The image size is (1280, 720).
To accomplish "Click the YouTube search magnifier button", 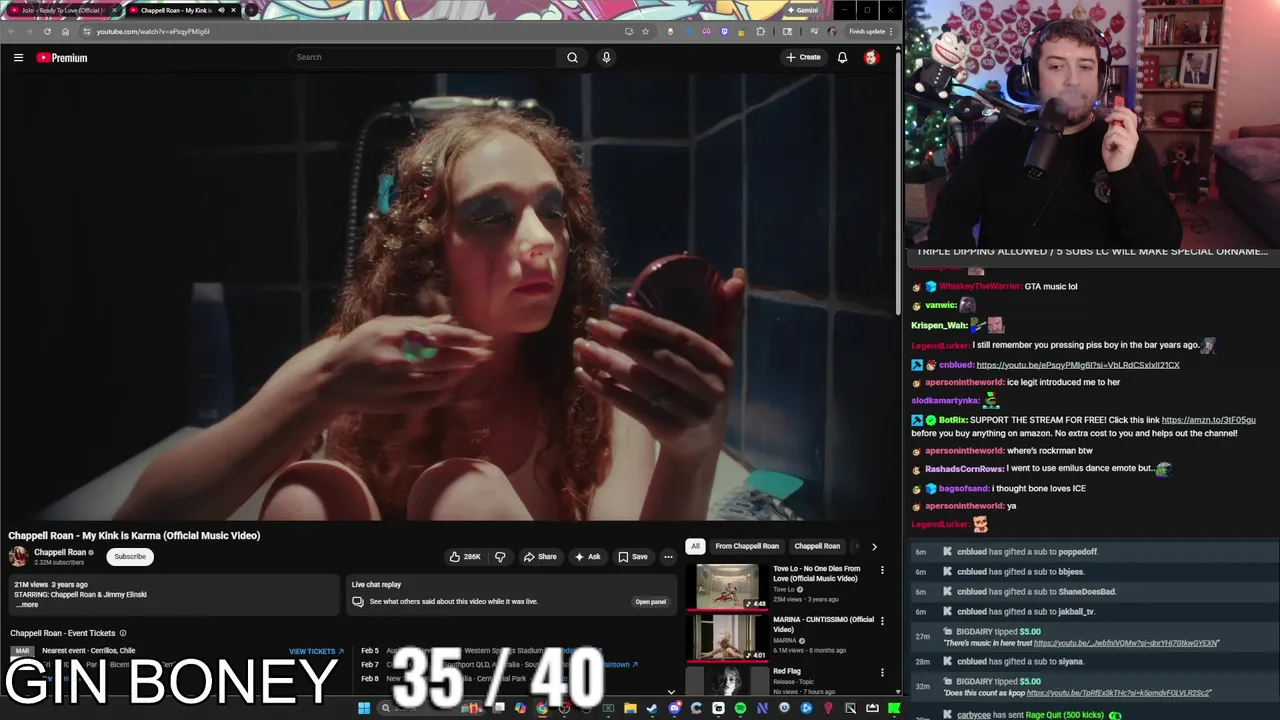I will click(572, 57).
